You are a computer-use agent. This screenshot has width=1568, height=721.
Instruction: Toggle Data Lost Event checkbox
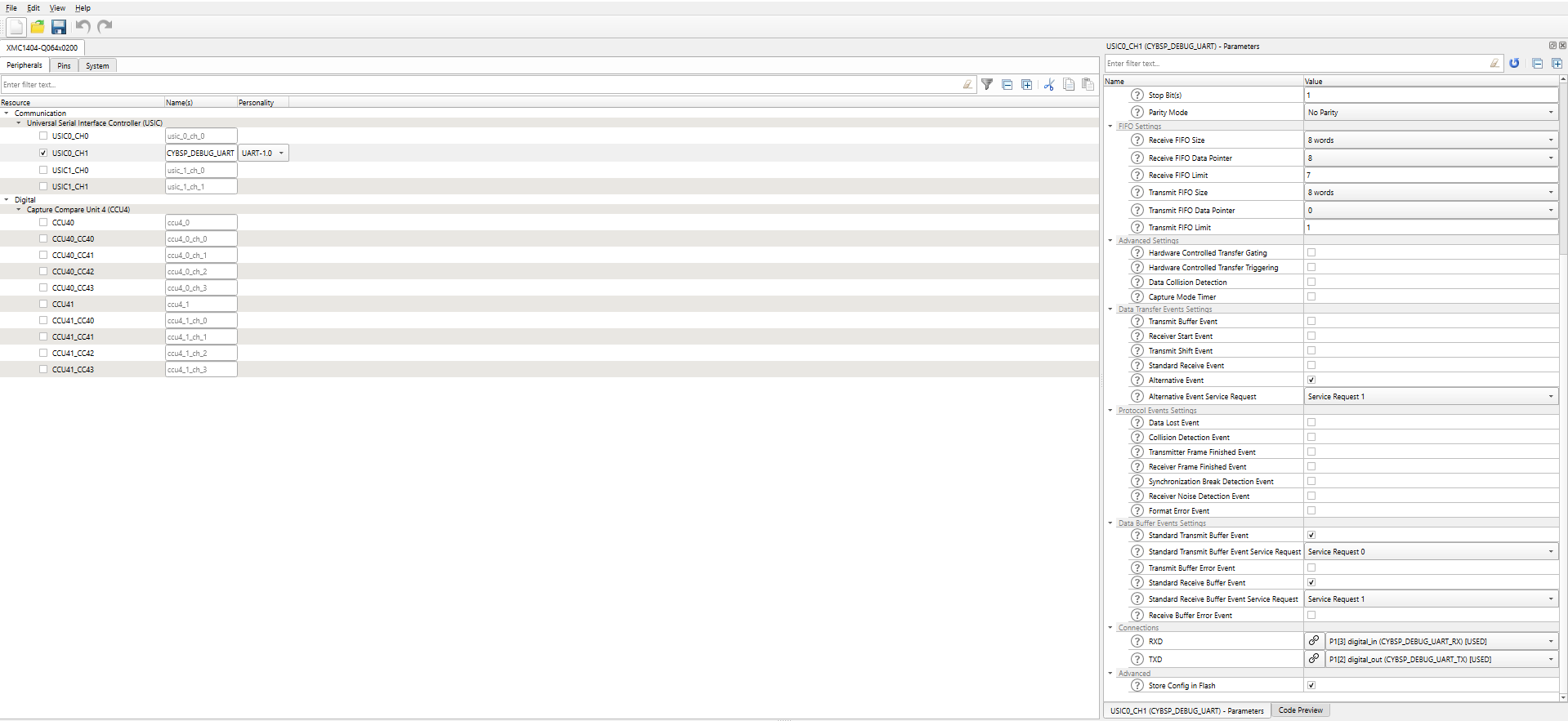(1311, 422)
